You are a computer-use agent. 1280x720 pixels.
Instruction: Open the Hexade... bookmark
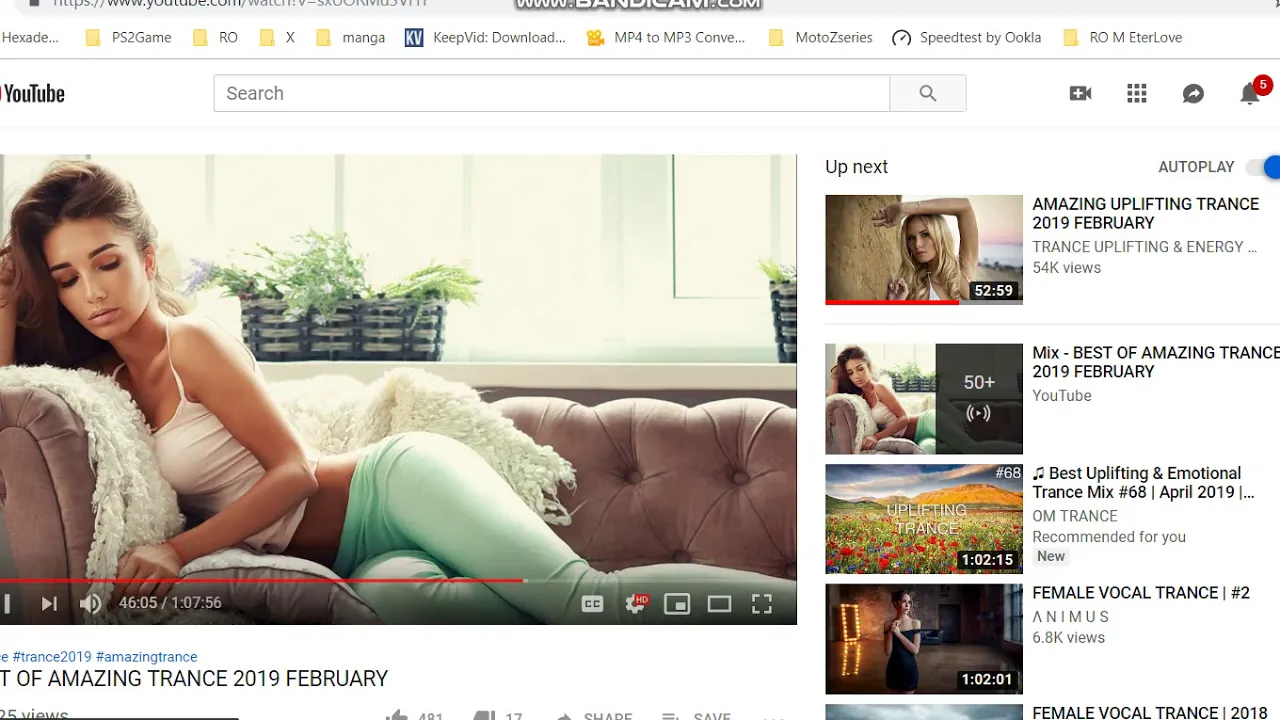click(30, 37)
